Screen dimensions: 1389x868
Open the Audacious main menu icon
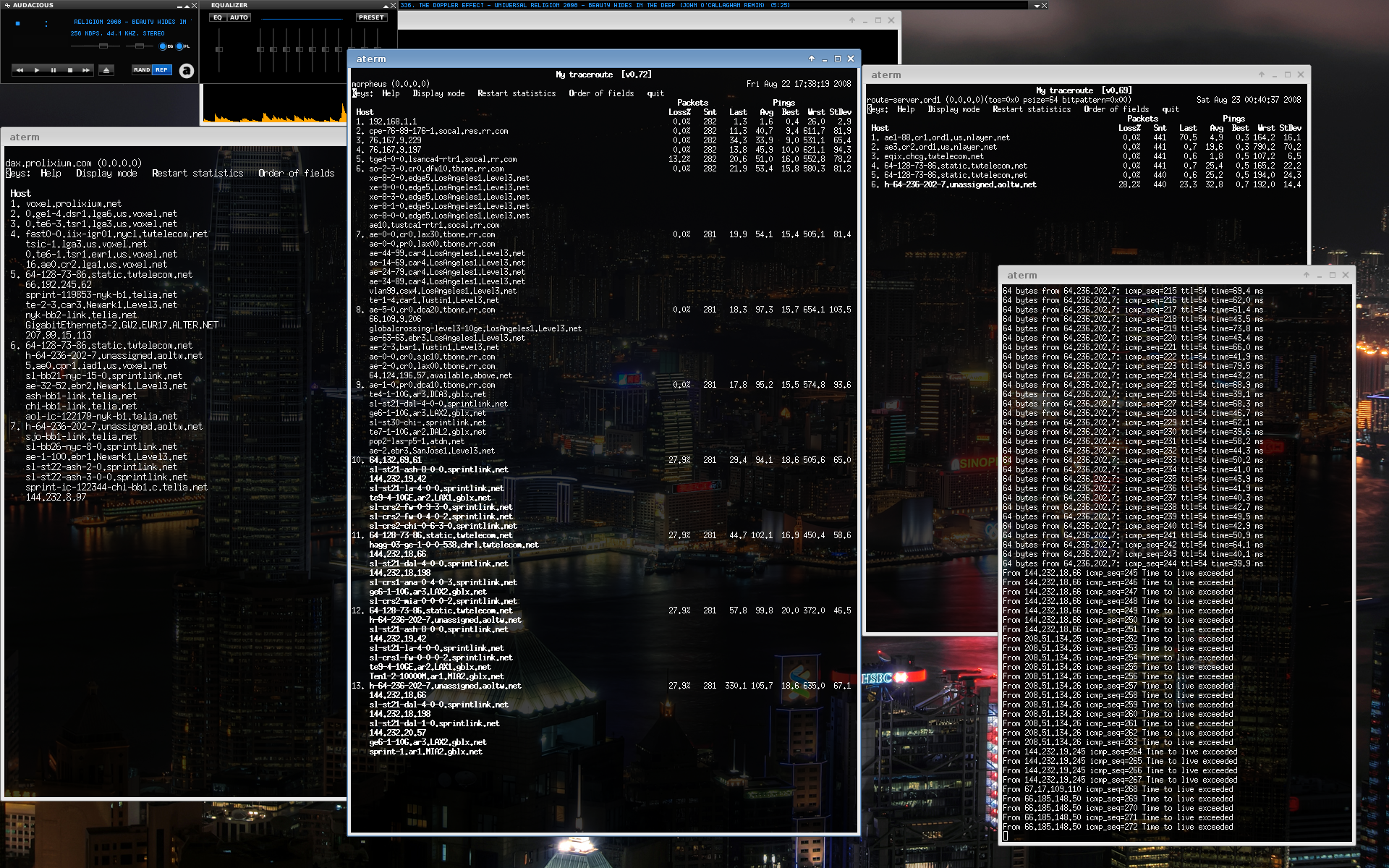coord(7,5)
